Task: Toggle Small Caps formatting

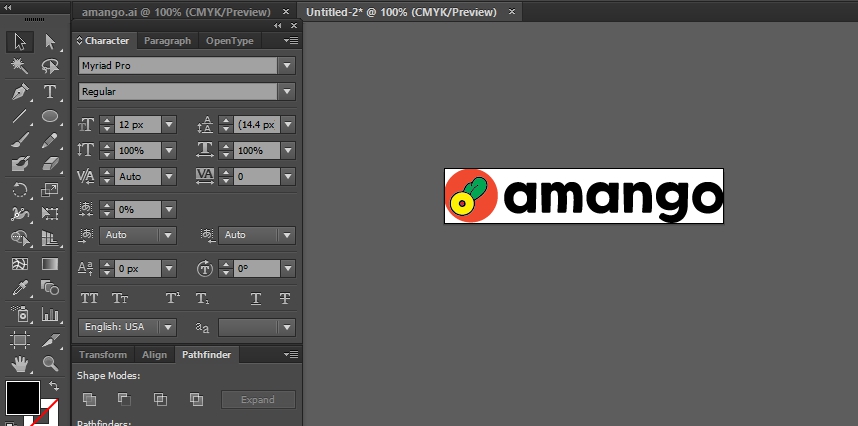Action: pos(120,299)
